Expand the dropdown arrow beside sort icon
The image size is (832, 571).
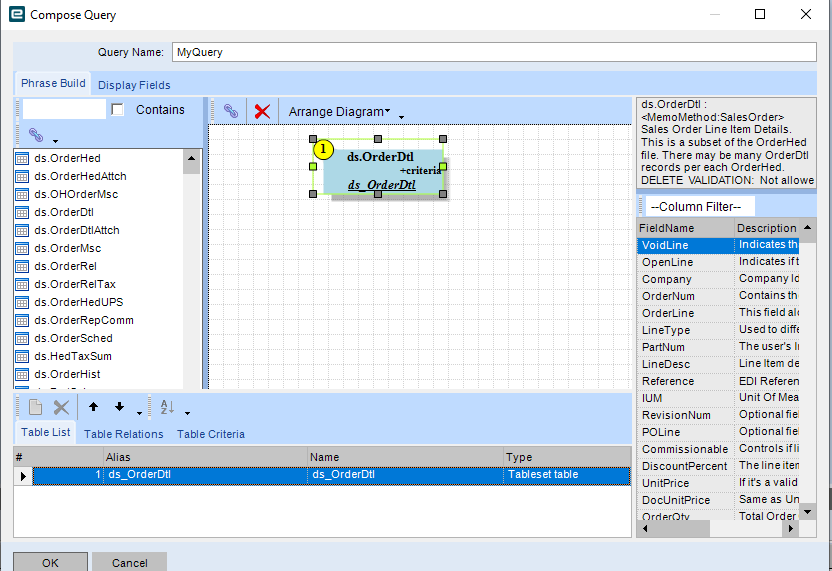pyautogui.click(x=186, y=411)
